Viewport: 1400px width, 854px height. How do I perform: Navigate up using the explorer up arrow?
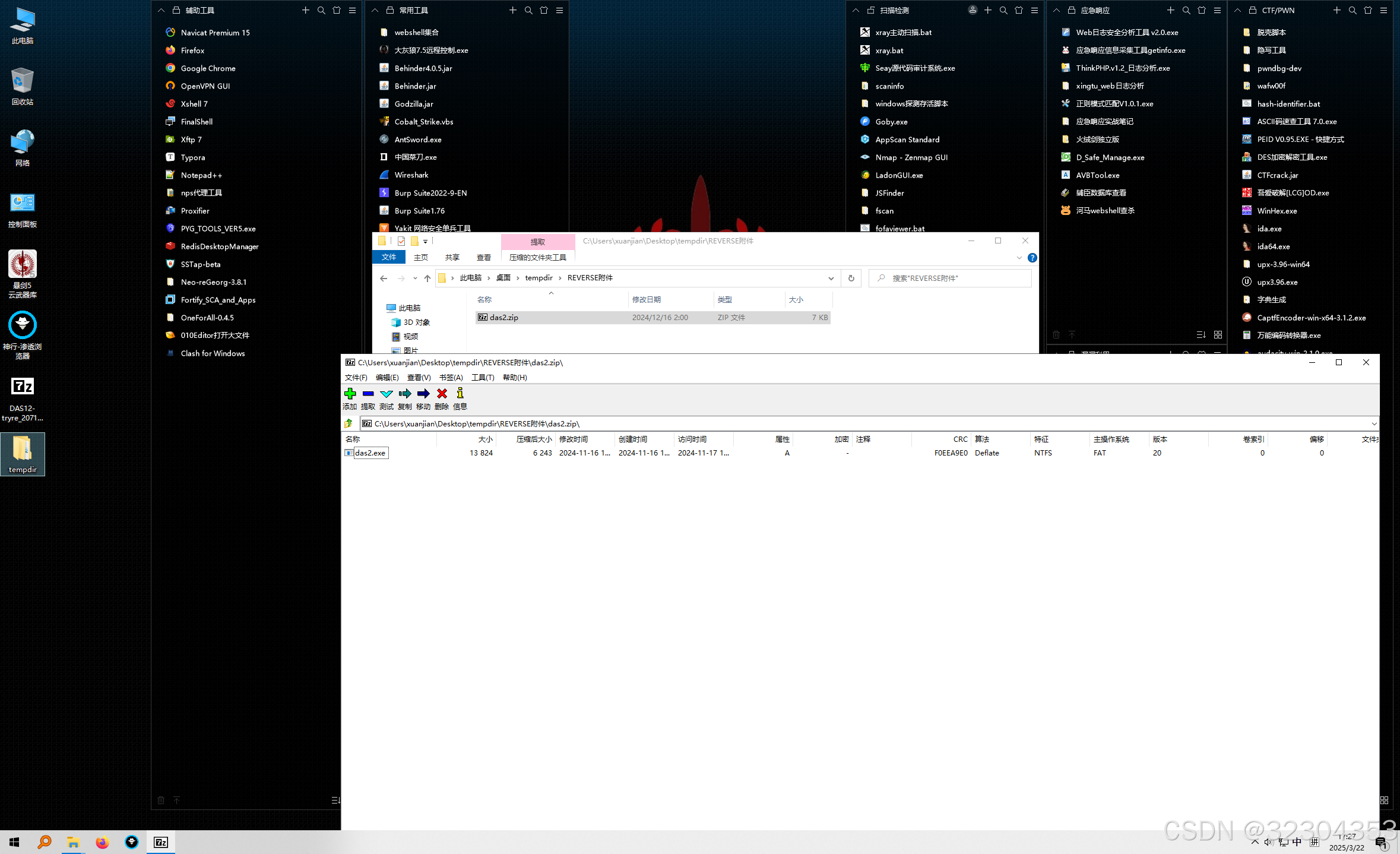tap(427, 278)
